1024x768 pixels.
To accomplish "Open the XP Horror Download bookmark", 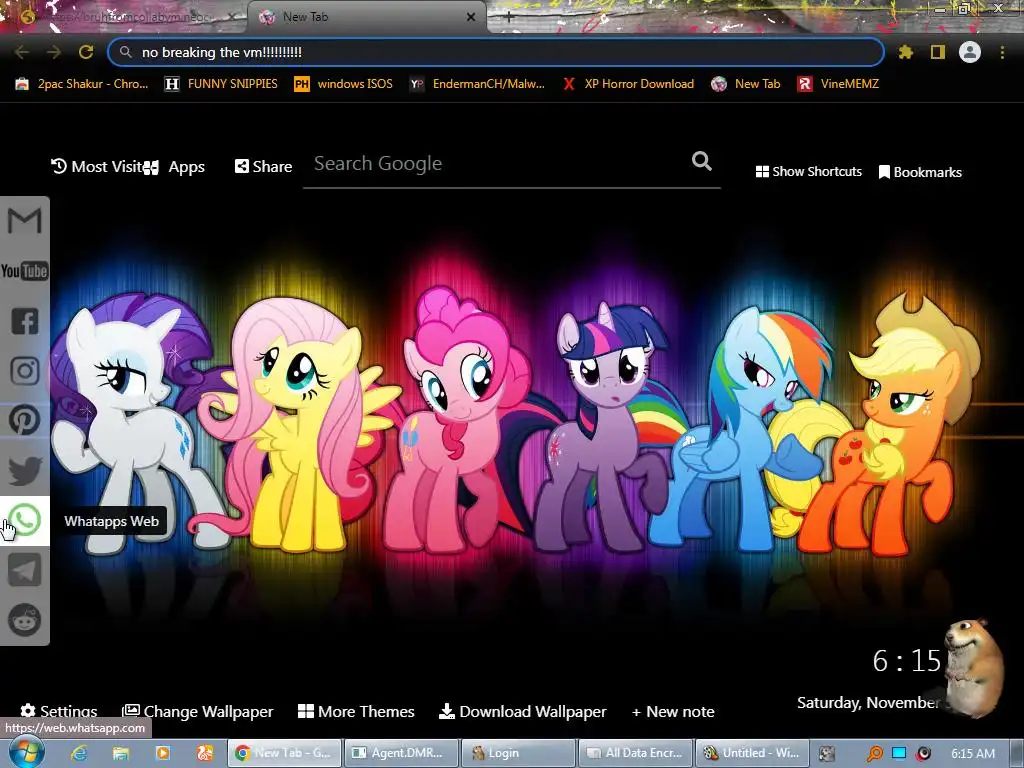I will (x=628, y=84).
